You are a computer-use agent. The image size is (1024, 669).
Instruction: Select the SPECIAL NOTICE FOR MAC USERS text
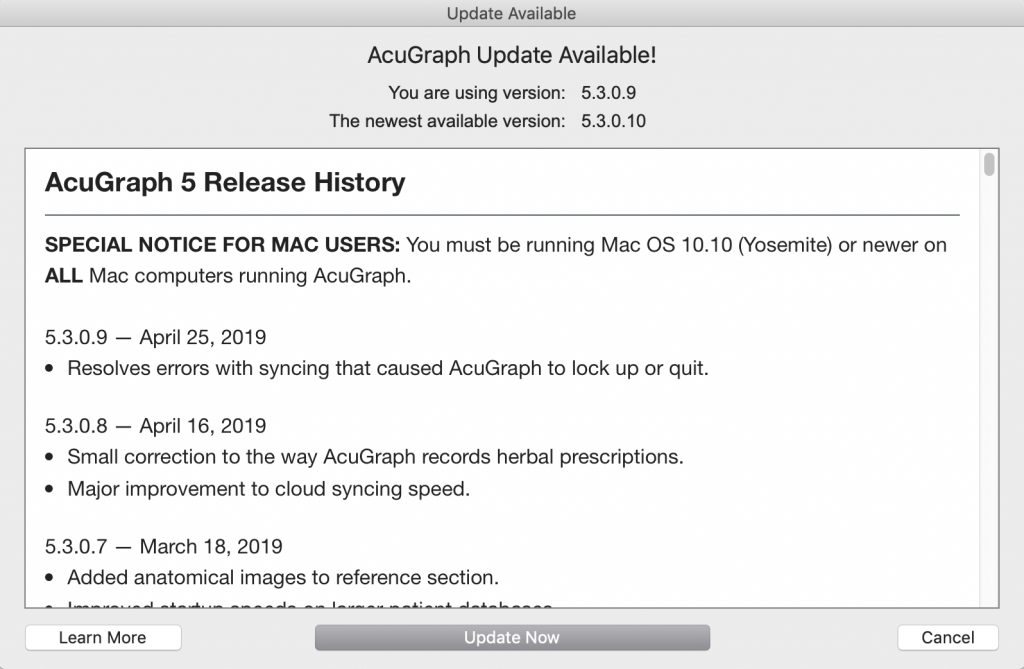tap(222, 245)
